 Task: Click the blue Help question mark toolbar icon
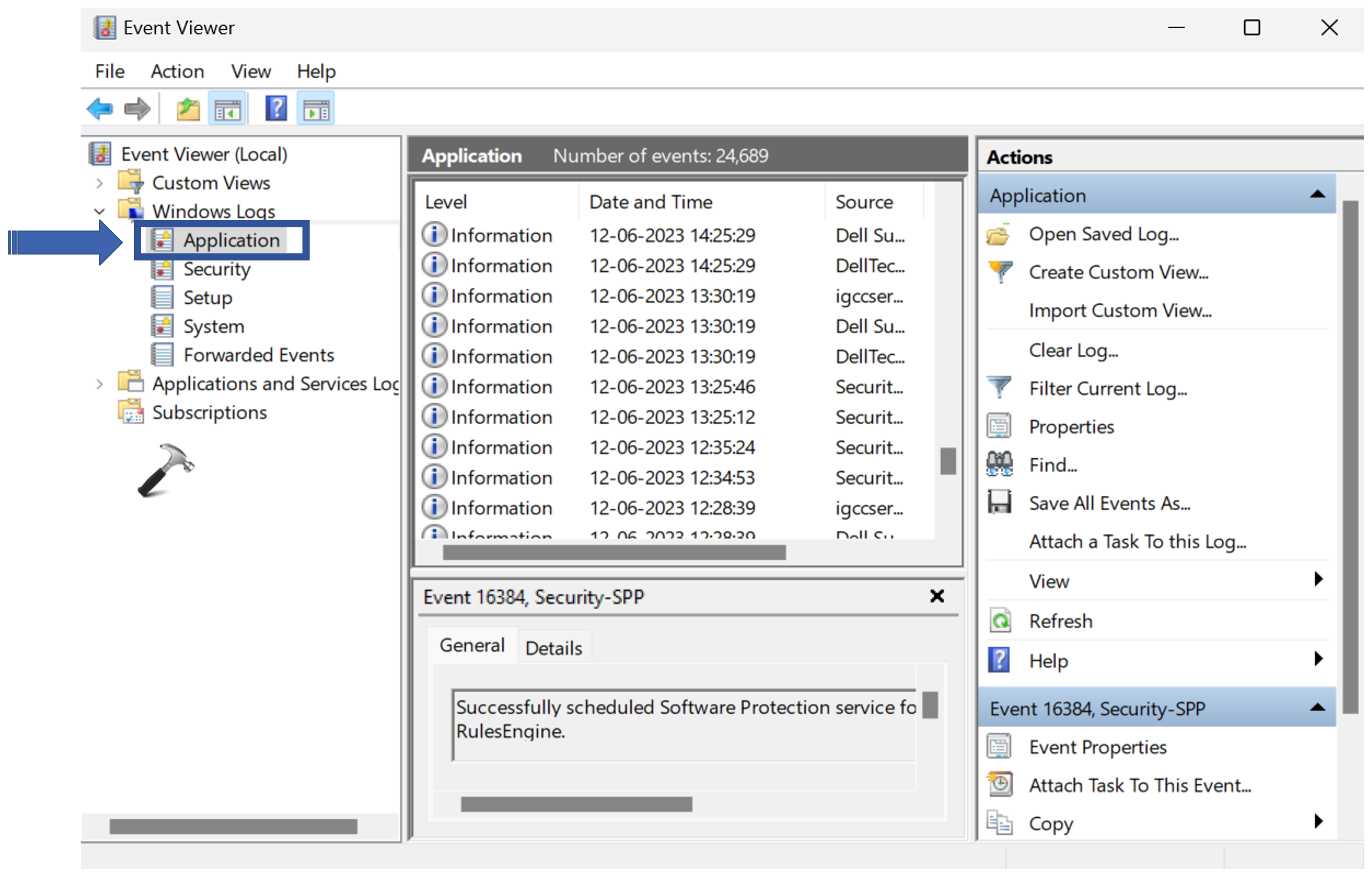276,108
